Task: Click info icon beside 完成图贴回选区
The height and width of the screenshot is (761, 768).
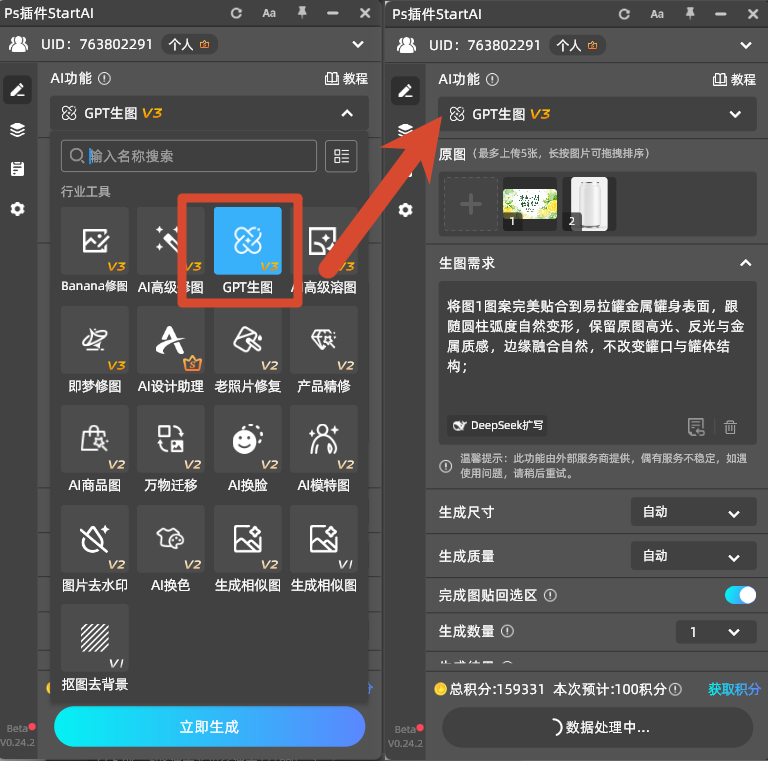Action: [550, 595]
